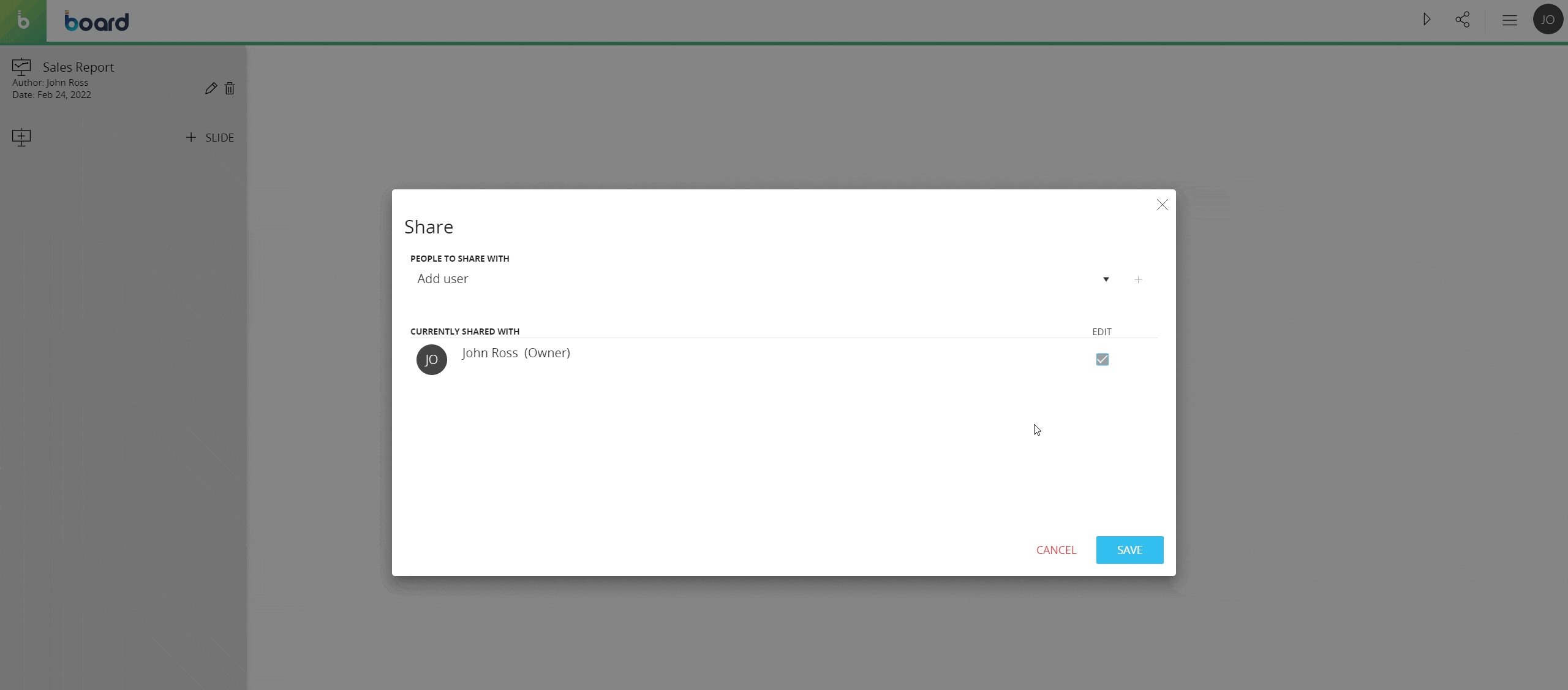Delete Sales Report with the trash icon

click(230, 88)
